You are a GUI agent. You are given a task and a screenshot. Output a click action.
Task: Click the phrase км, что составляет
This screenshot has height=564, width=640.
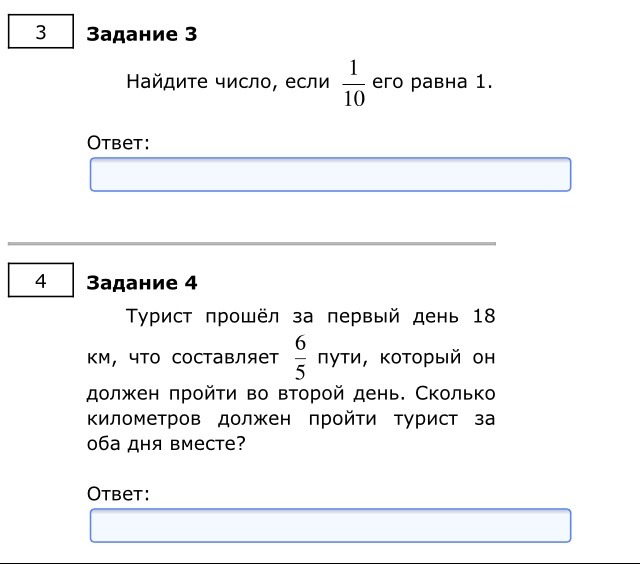pyautogui.click(x=183, y=357)
